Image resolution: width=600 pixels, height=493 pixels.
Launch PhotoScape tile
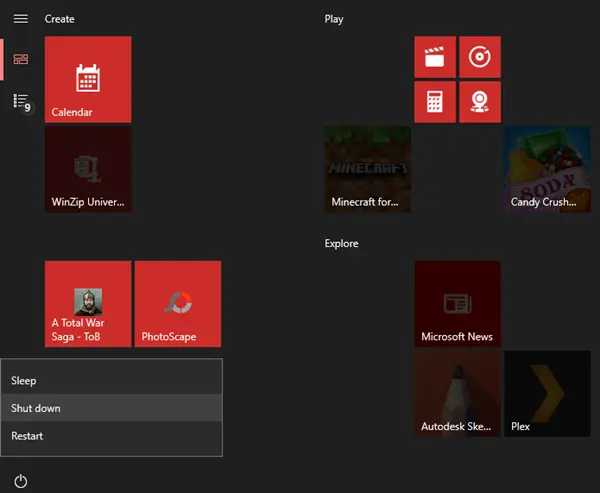(x=178, y=304)
